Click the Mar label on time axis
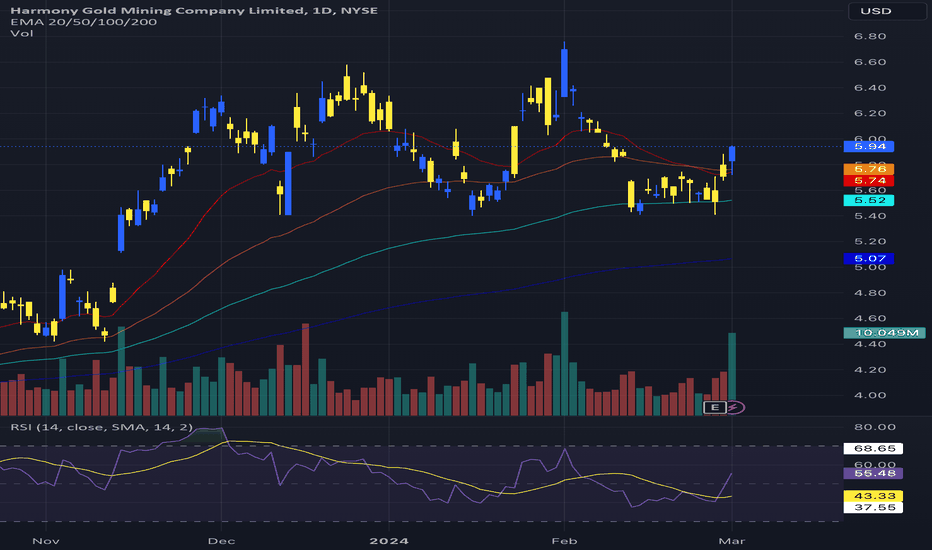The width and height of the screenshot is (932, 550). tap(732, 541)
